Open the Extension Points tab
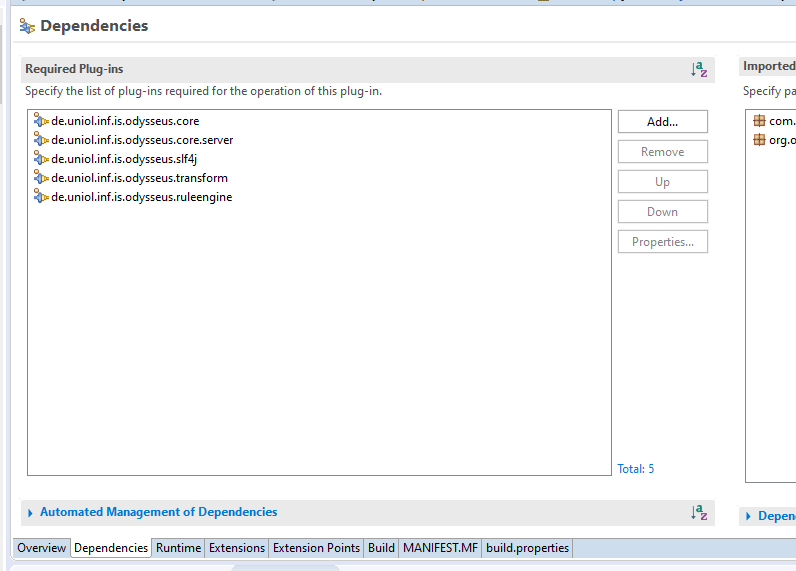 click(x=316, y=548)
